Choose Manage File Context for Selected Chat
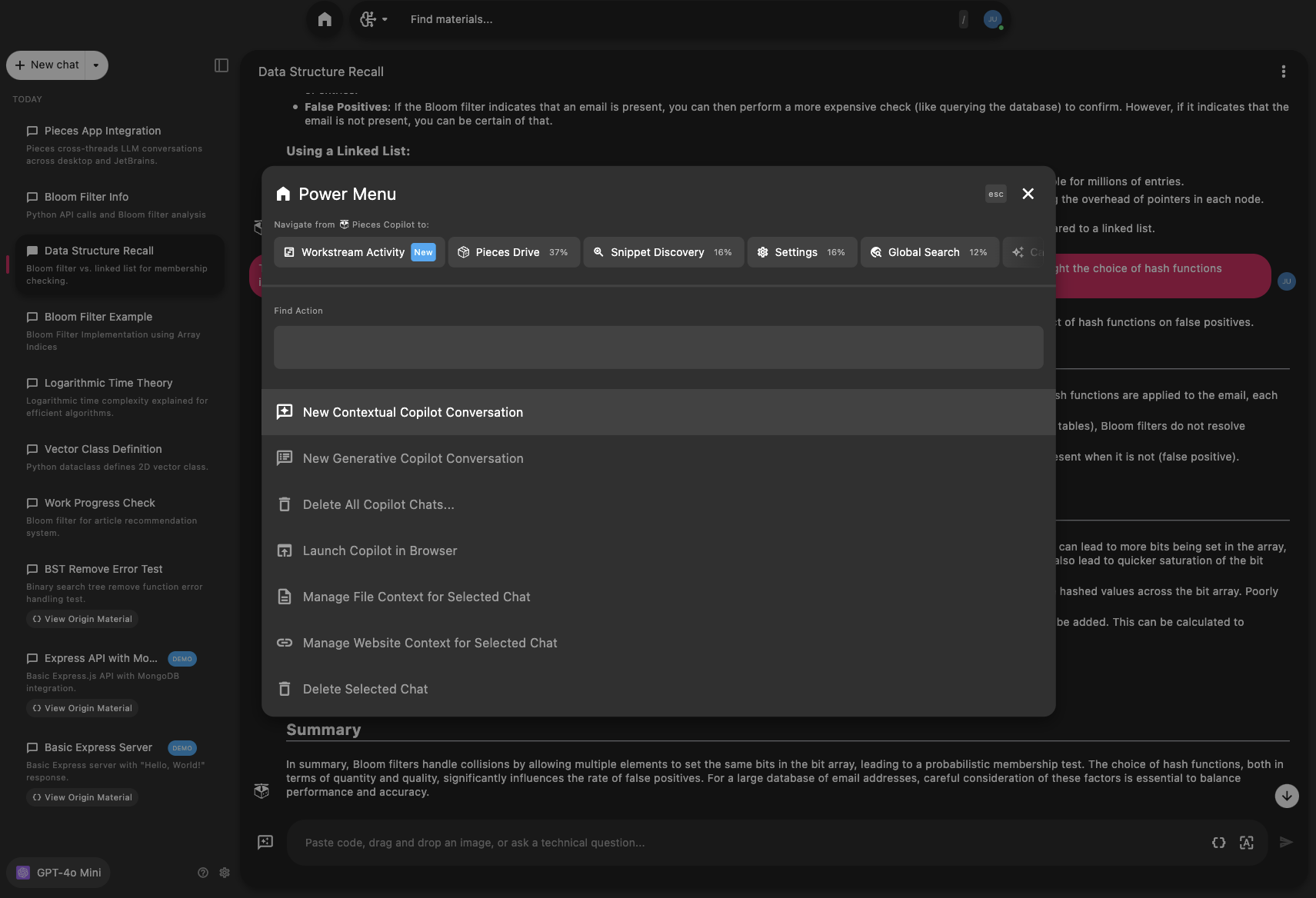1316x898 pixels. click(658, 597)
